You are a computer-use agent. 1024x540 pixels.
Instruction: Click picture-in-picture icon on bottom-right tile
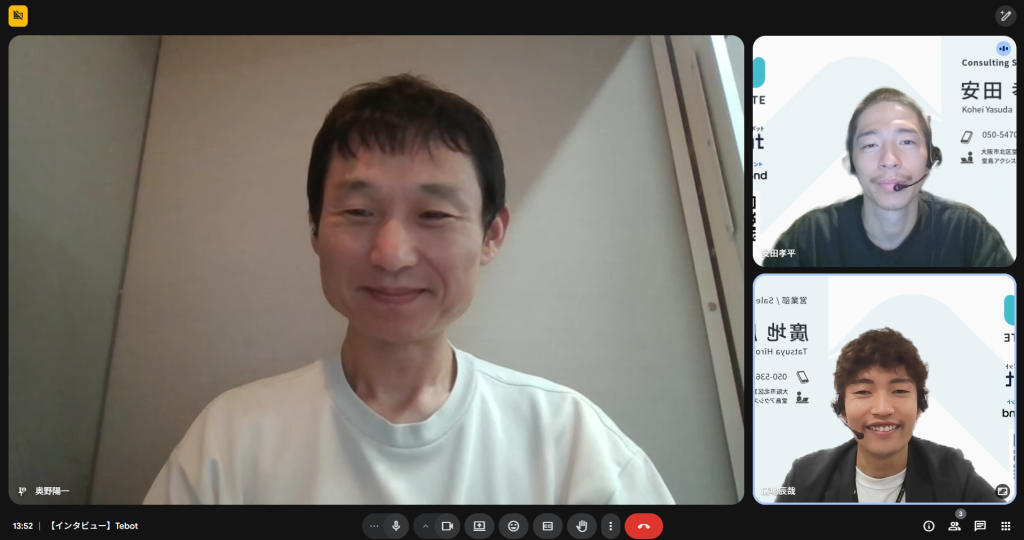[x=1002, y=491]
